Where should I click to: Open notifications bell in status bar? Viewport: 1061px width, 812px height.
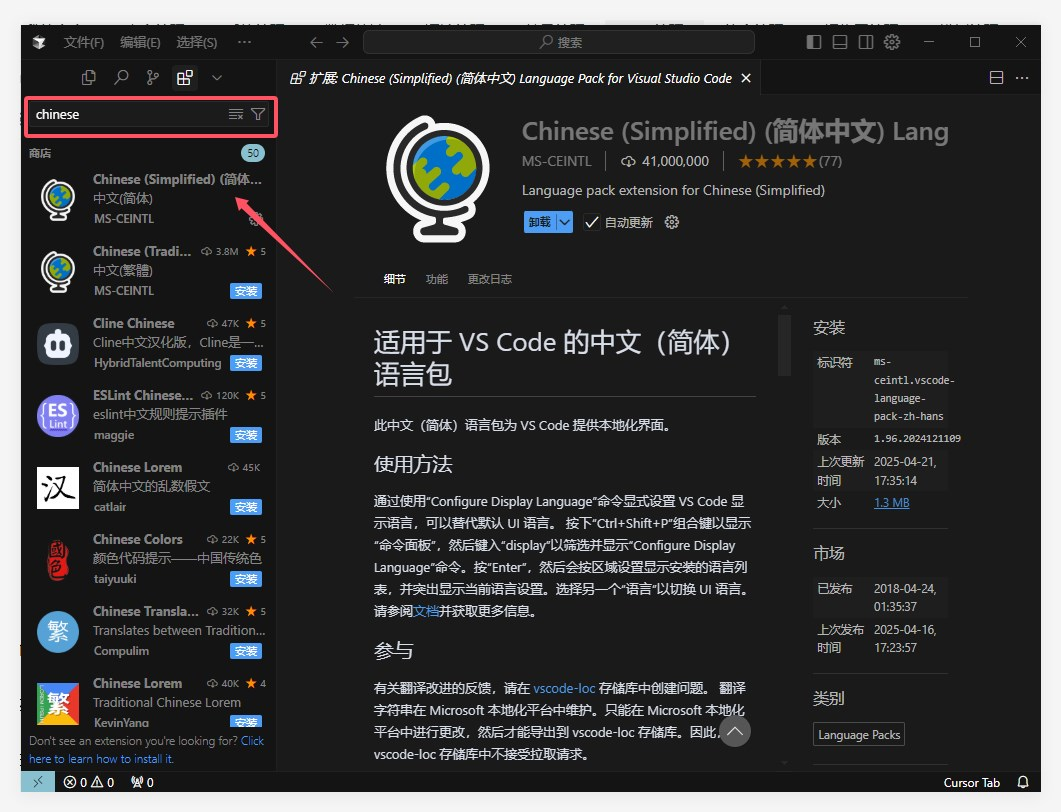1023,782
